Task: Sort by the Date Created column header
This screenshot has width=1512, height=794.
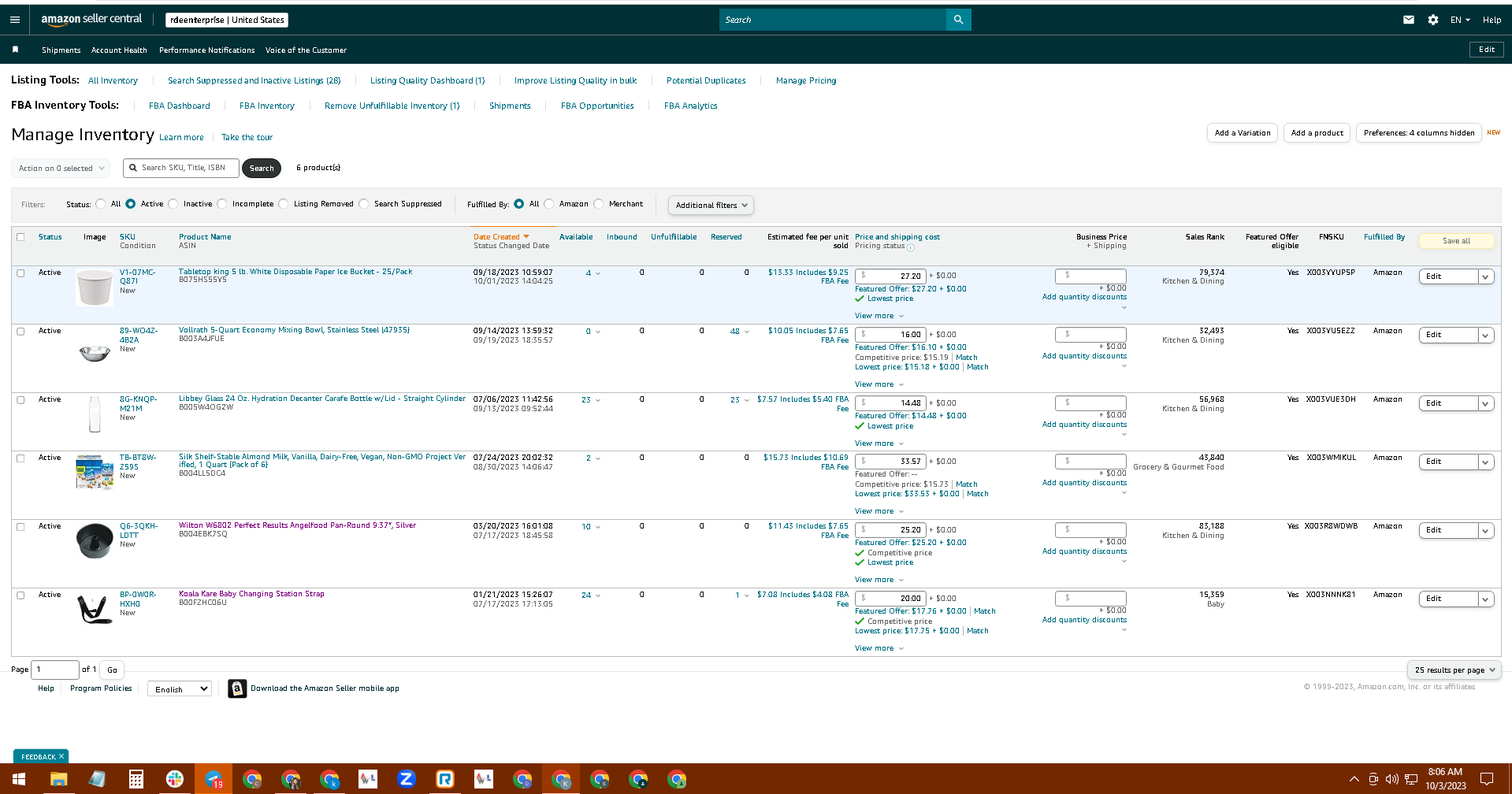Action: click(x=501, y=236)
